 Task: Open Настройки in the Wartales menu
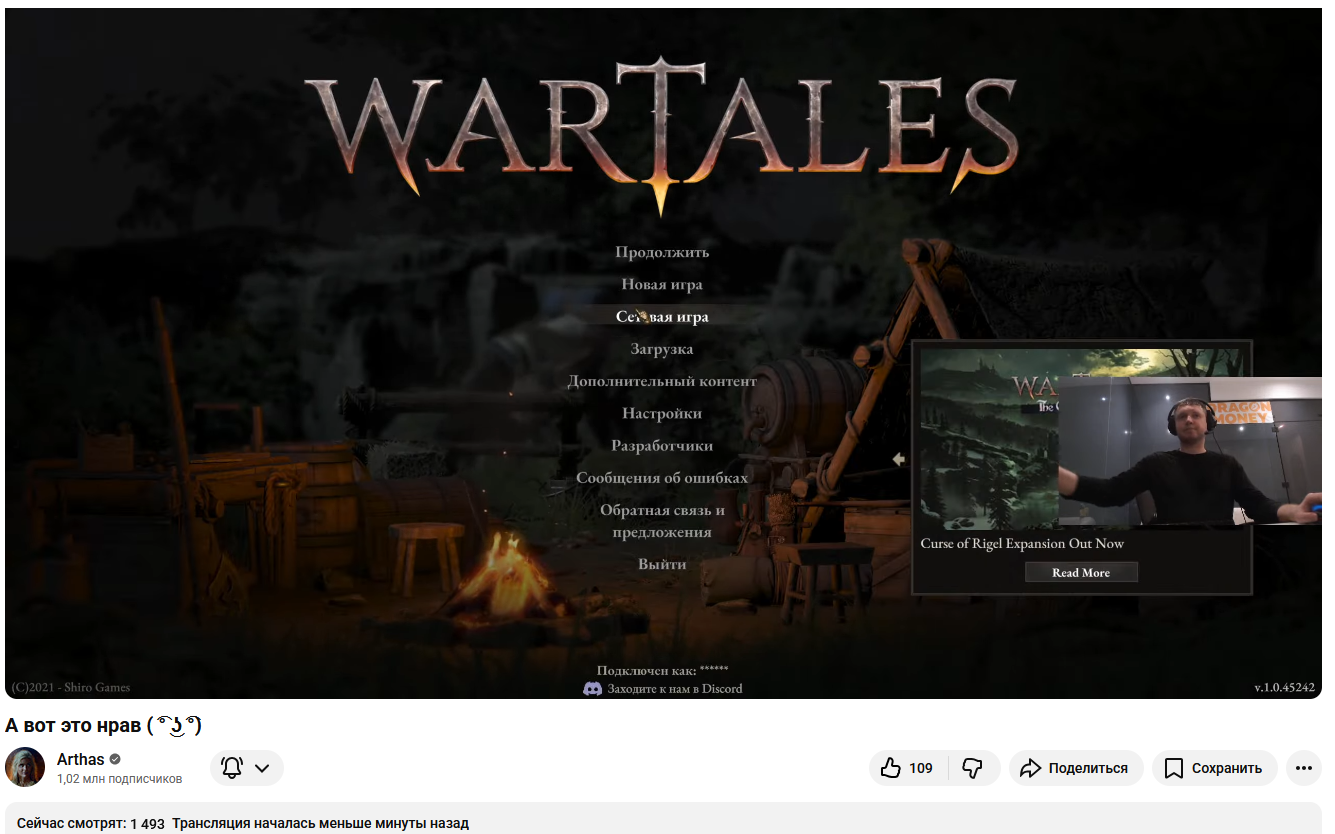[x=662, y=413]
